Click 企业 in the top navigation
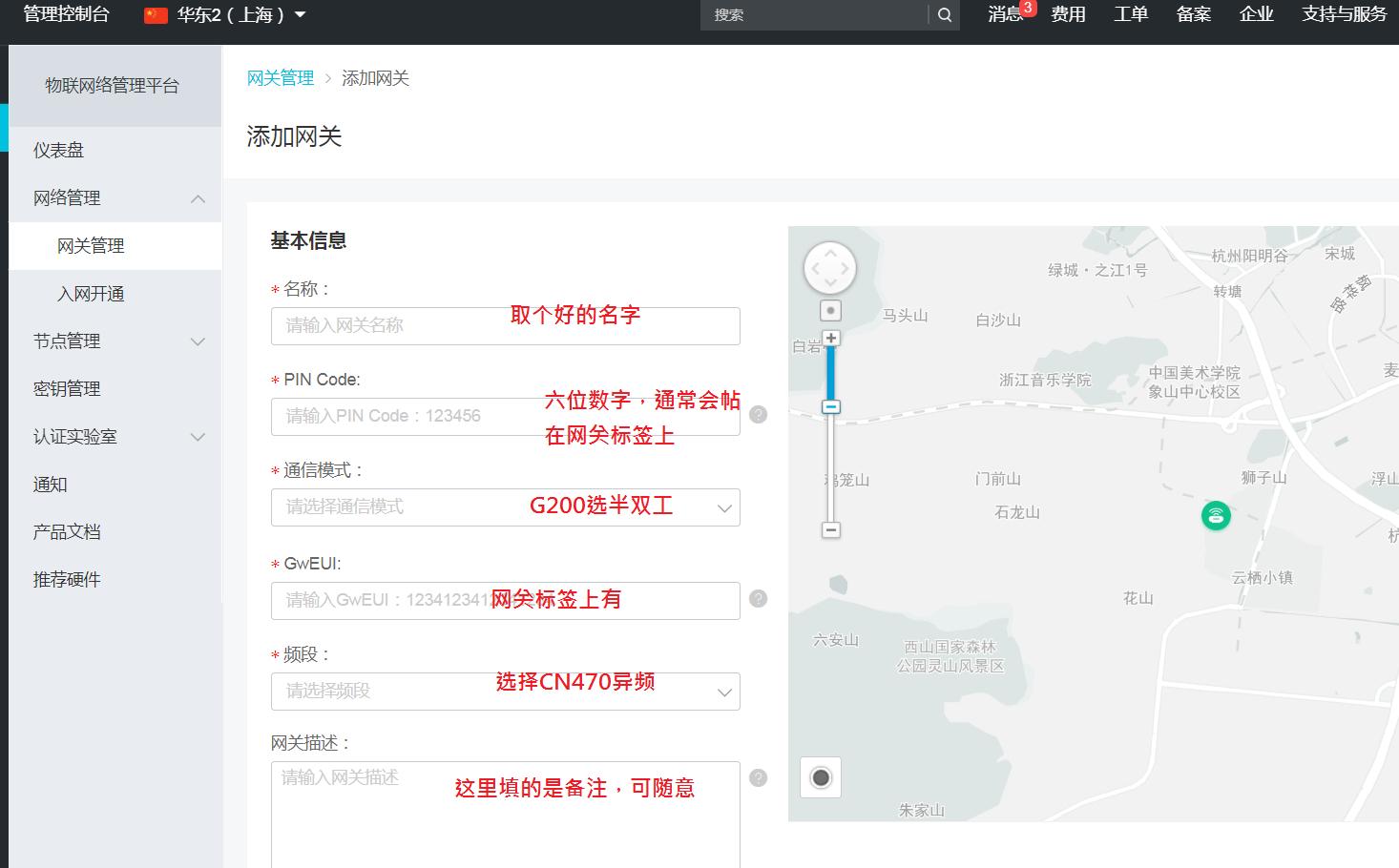This screenshot has width=1399, height=868. [x=1257, y=15]
